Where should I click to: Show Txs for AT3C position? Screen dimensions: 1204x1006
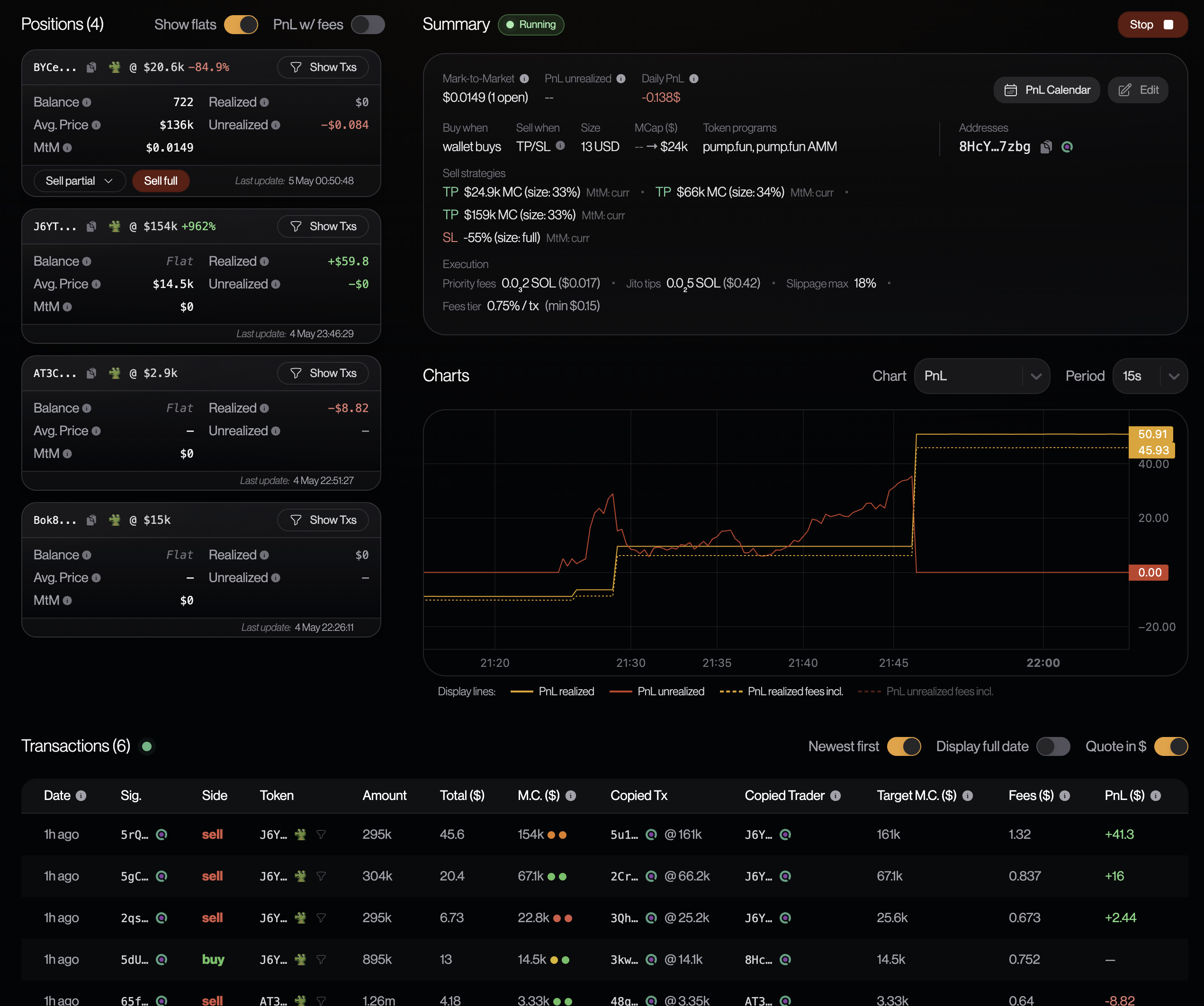(x=323, y=373)
